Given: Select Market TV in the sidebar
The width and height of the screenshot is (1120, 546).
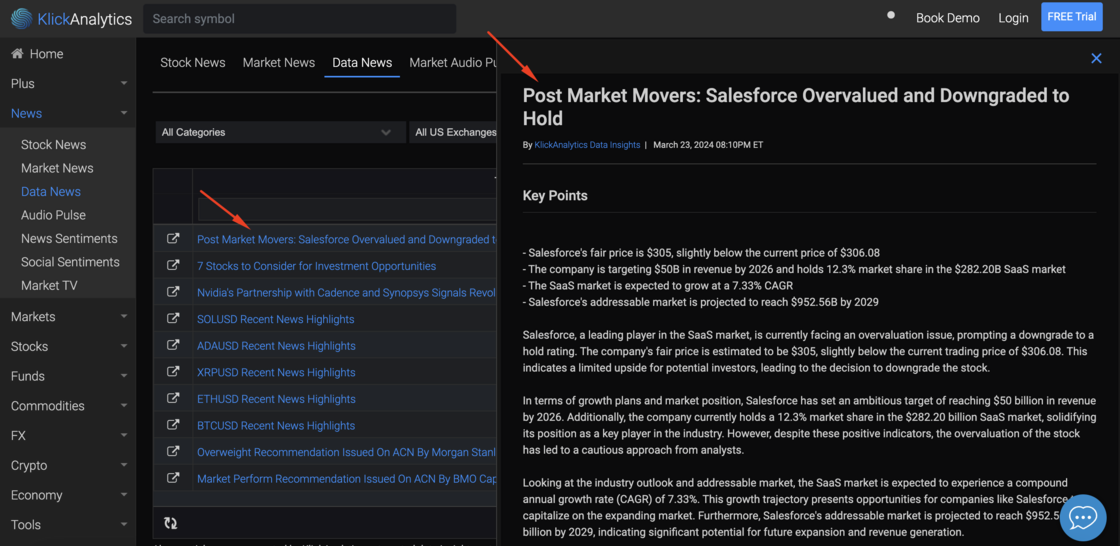Looking at the screenshot, I should 49,286.
